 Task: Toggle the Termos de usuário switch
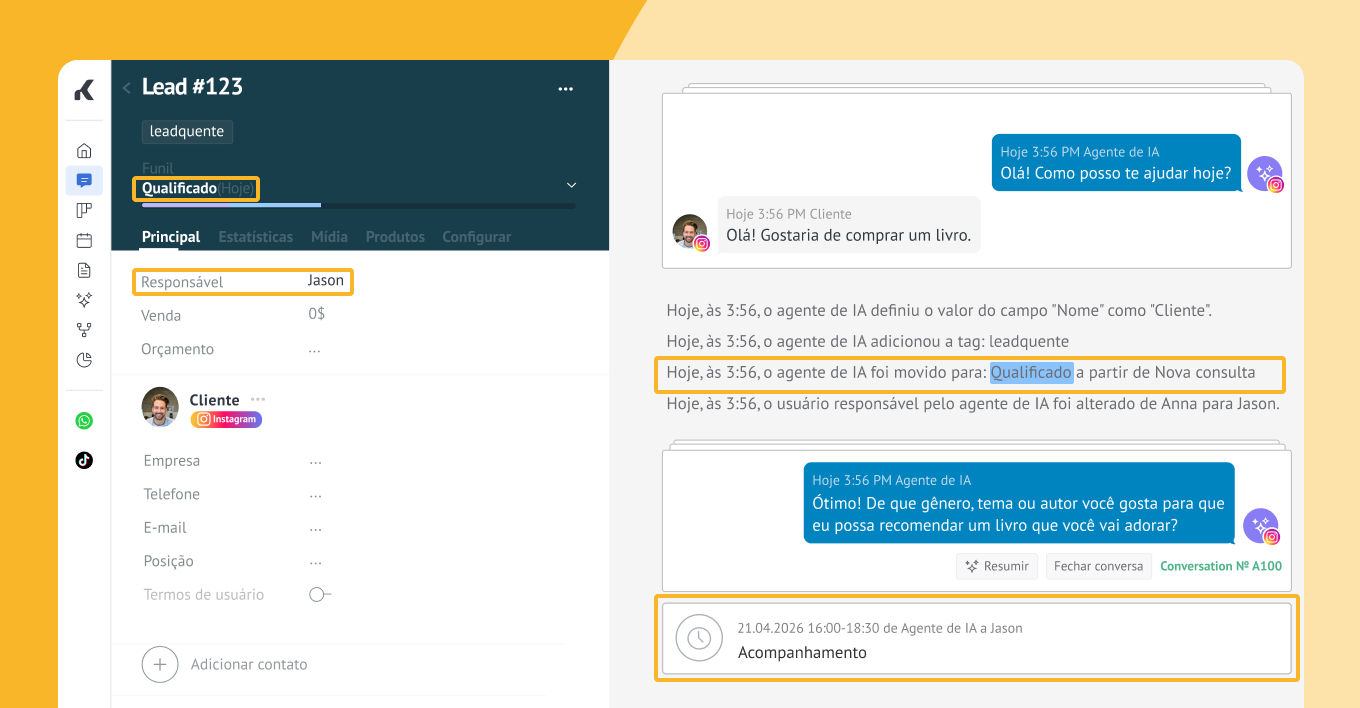[x=319, y=595]
